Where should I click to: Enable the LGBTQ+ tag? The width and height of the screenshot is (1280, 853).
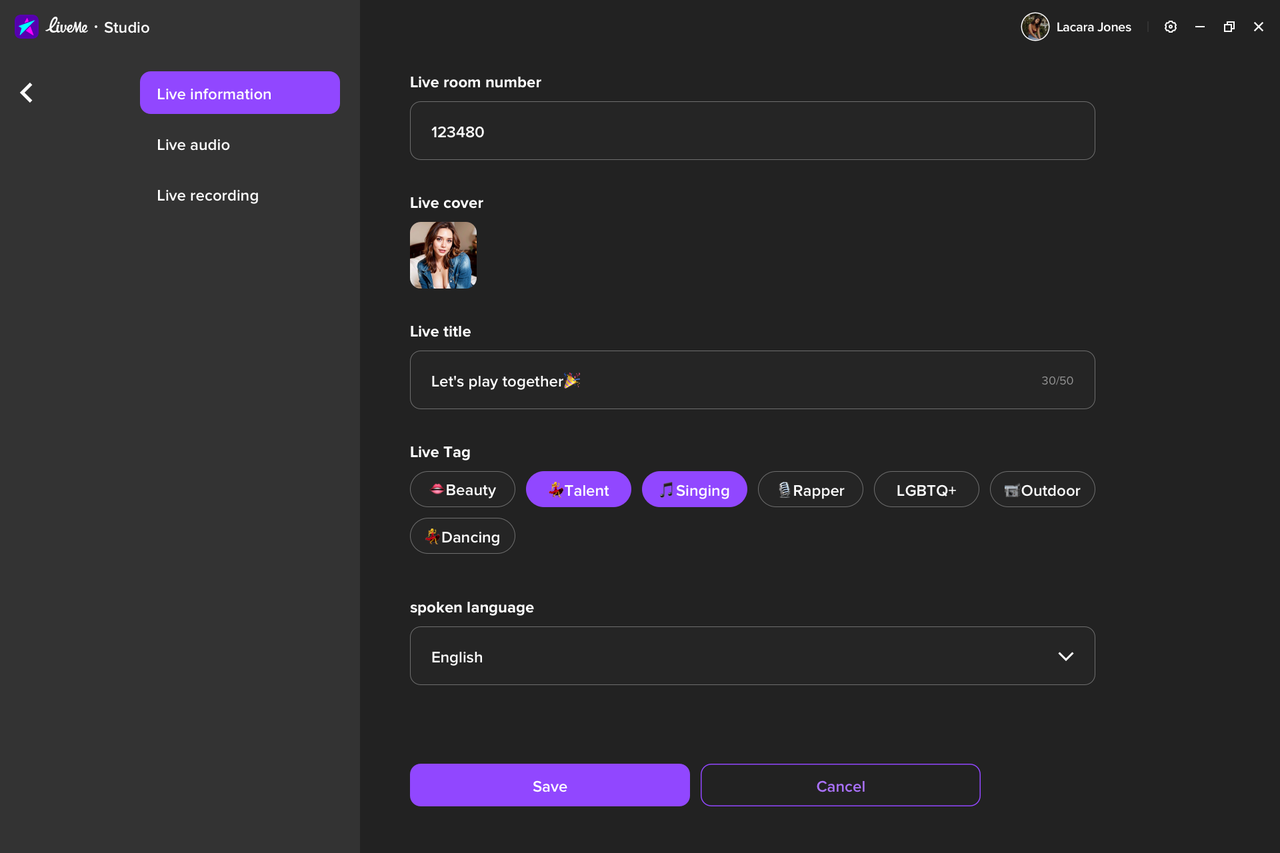point(926,489)
